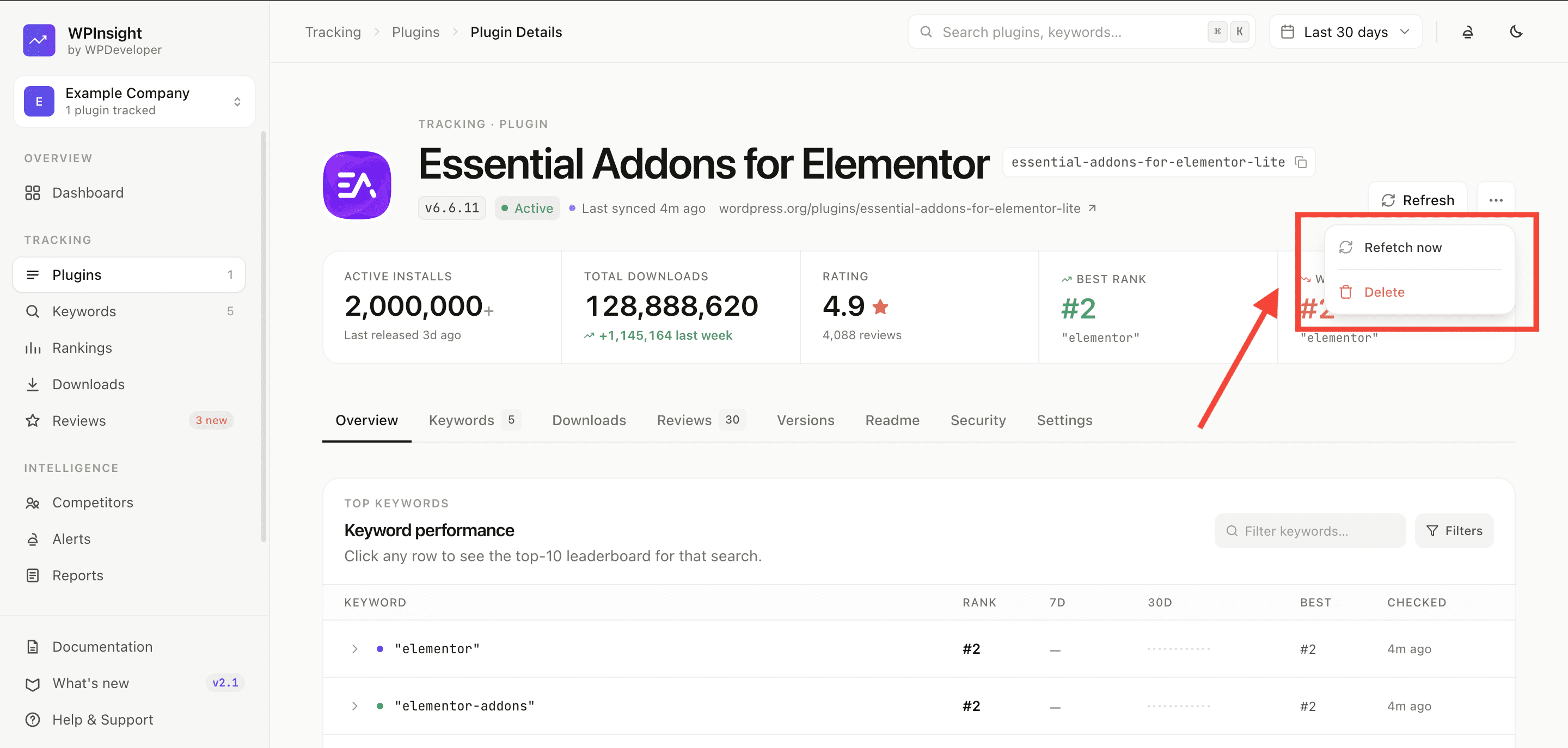Open the Competitors section

click(129, 502)
